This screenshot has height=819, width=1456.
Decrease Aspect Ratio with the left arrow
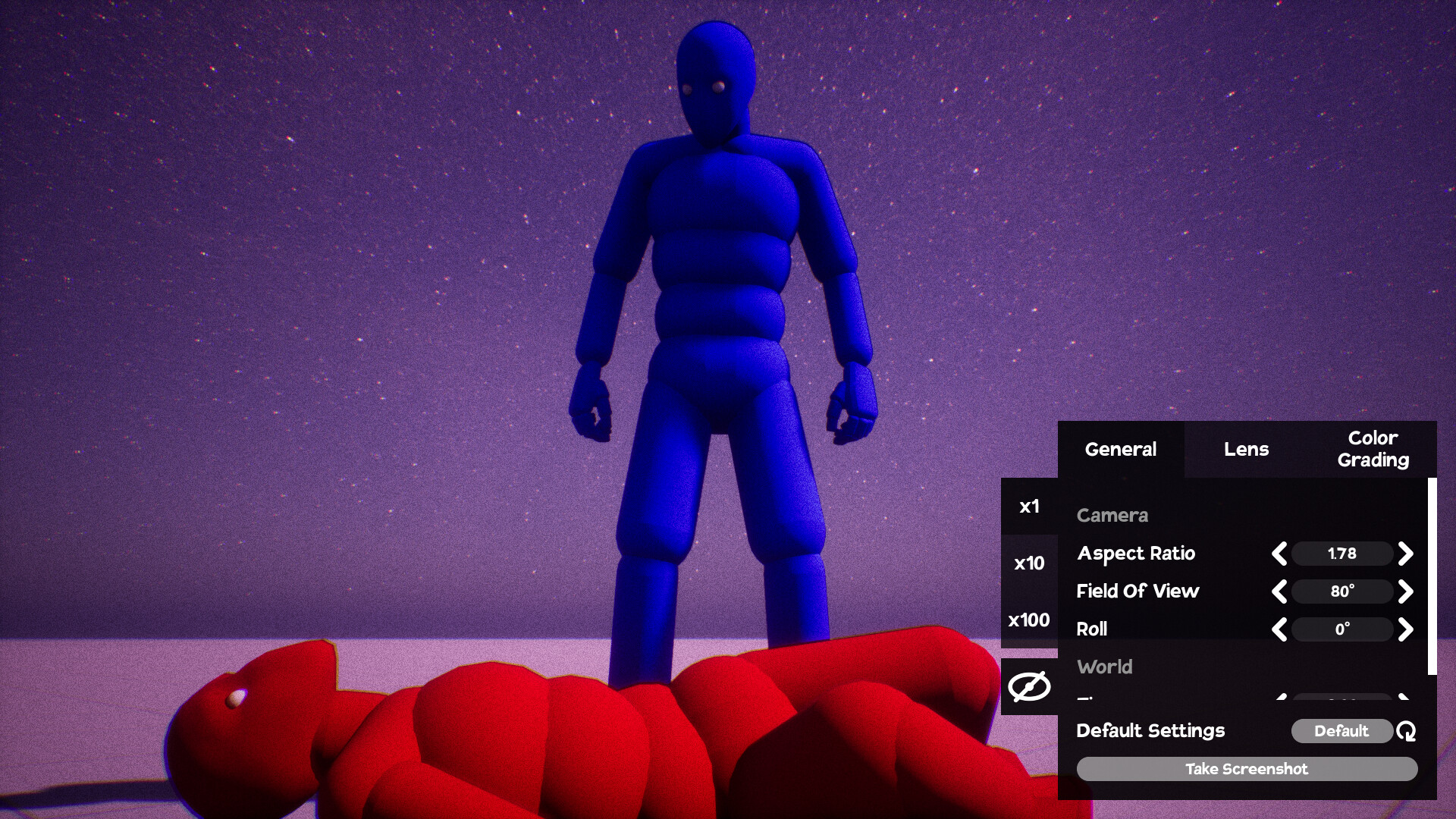[1279, 554]
